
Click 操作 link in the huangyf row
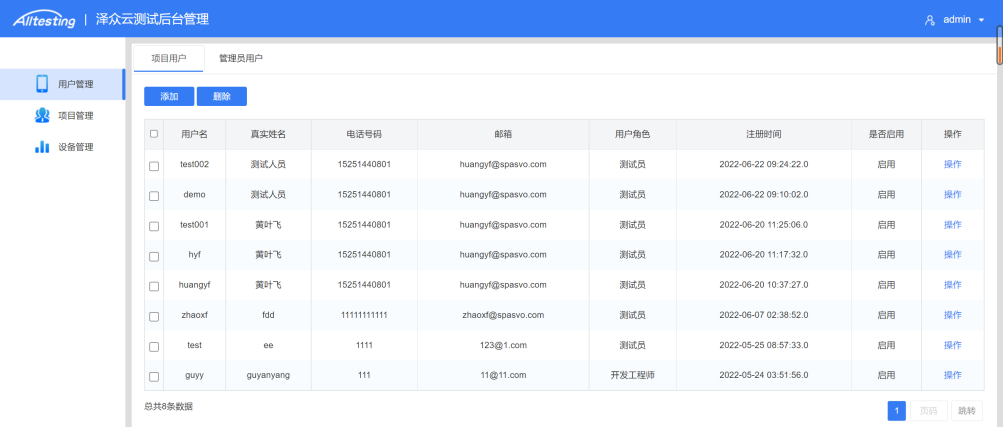click(x=952, y=285)
